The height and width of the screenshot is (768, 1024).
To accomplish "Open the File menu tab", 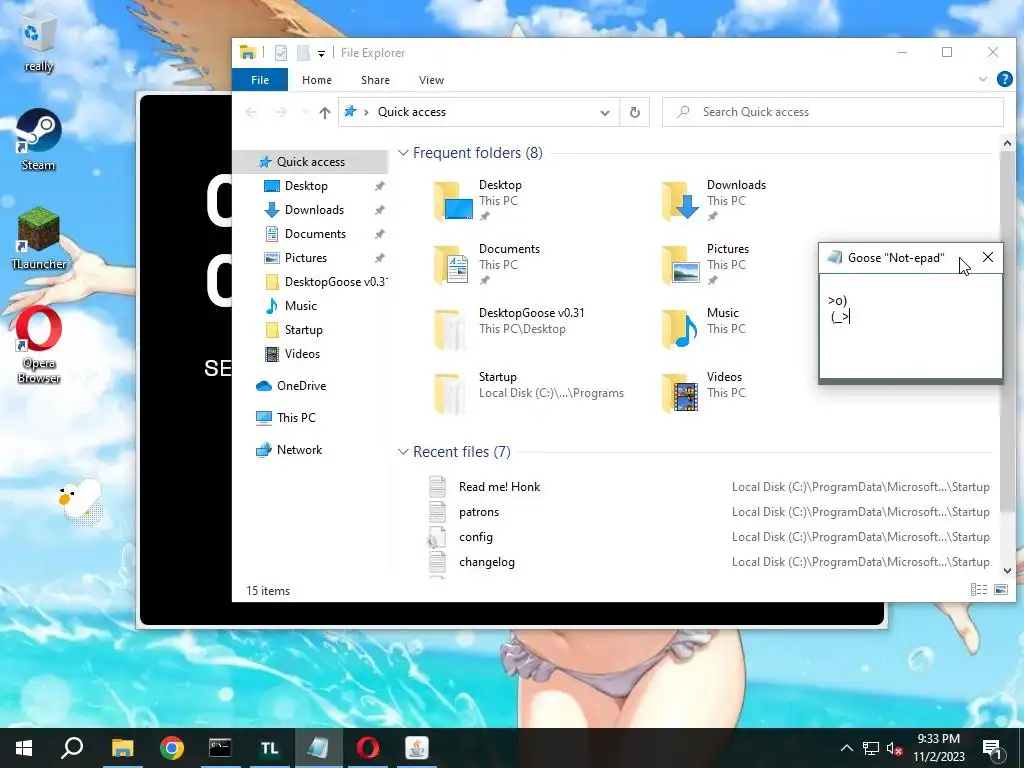I will 260,80.
